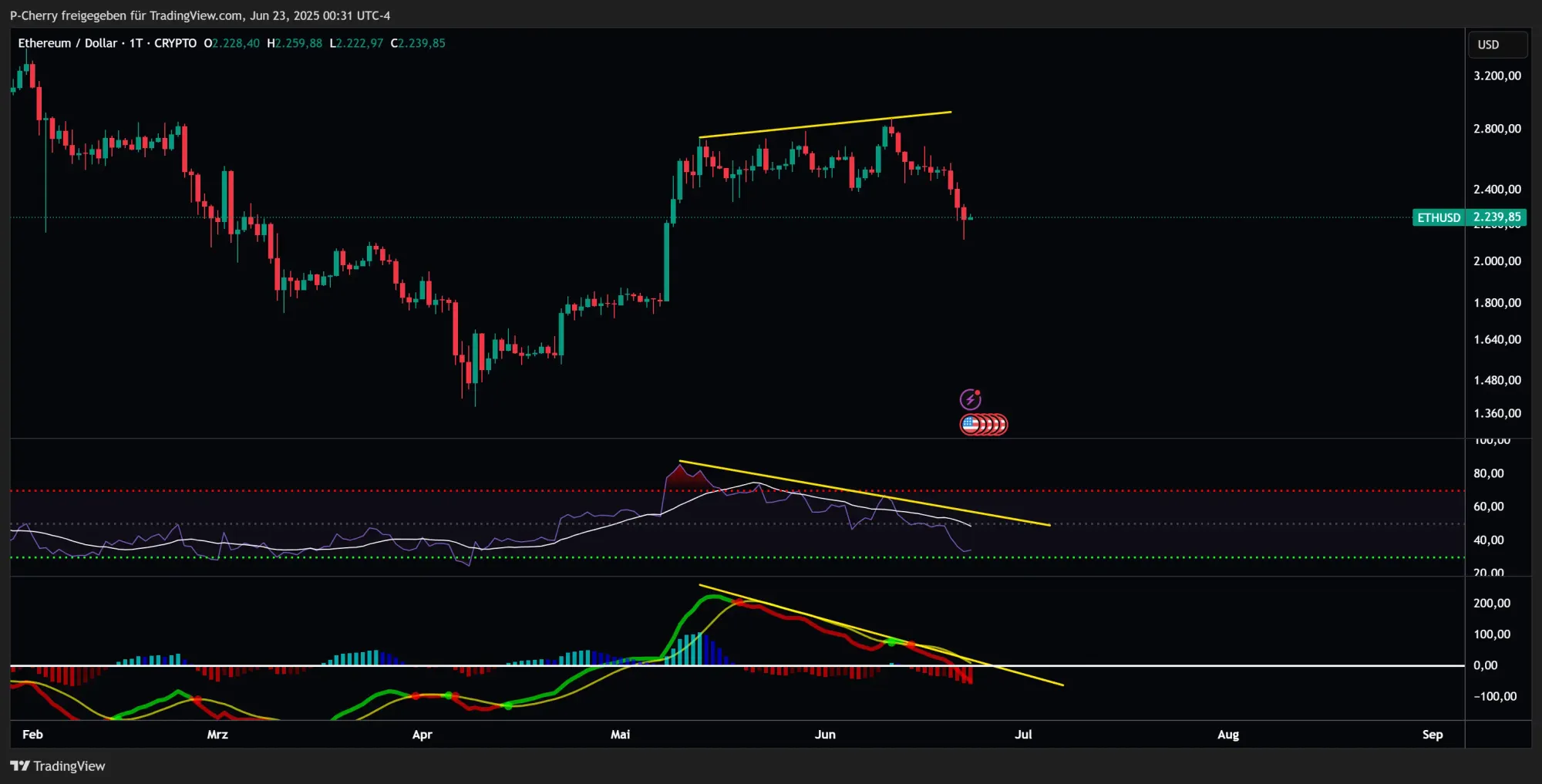The width and height of the screenshot is (1542, 784).
Task: Click the MACD 0,00 axis label
Action: [x=1486, y=665]
